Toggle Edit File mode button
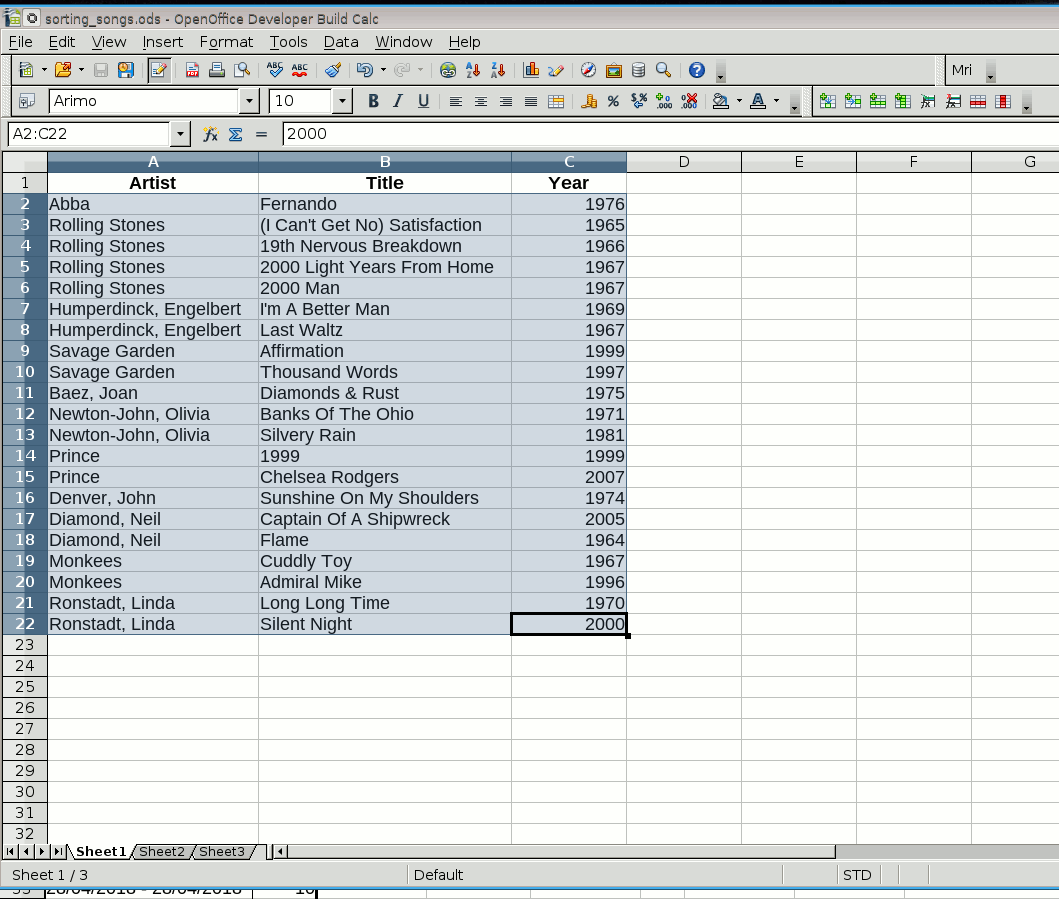Screen dimensions: 1059x899 [158, 70]
